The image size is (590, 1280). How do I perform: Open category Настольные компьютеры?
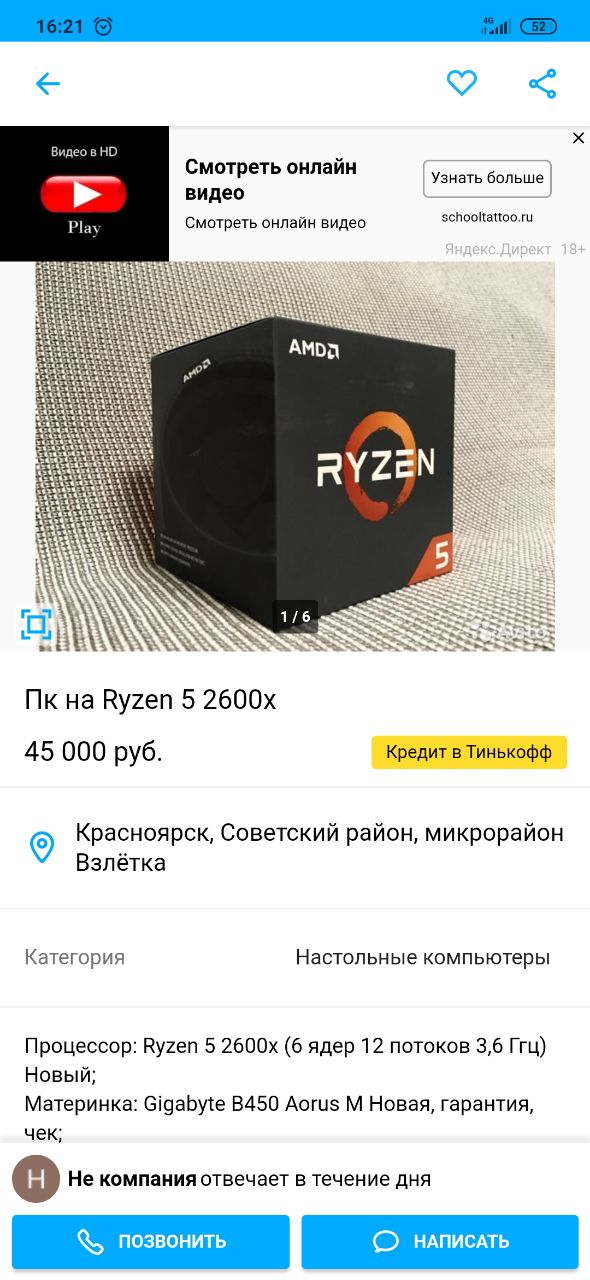click(x=422, y=957)
